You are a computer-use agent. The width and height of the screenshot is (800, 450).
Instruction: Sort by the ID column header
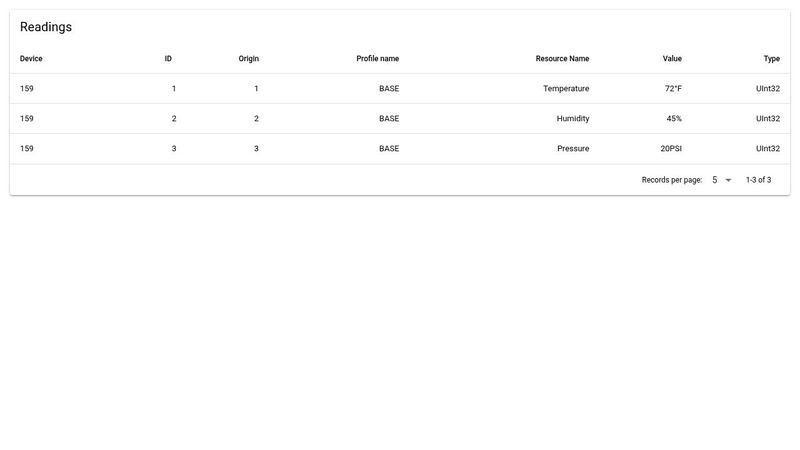click(x=168, y=59)
